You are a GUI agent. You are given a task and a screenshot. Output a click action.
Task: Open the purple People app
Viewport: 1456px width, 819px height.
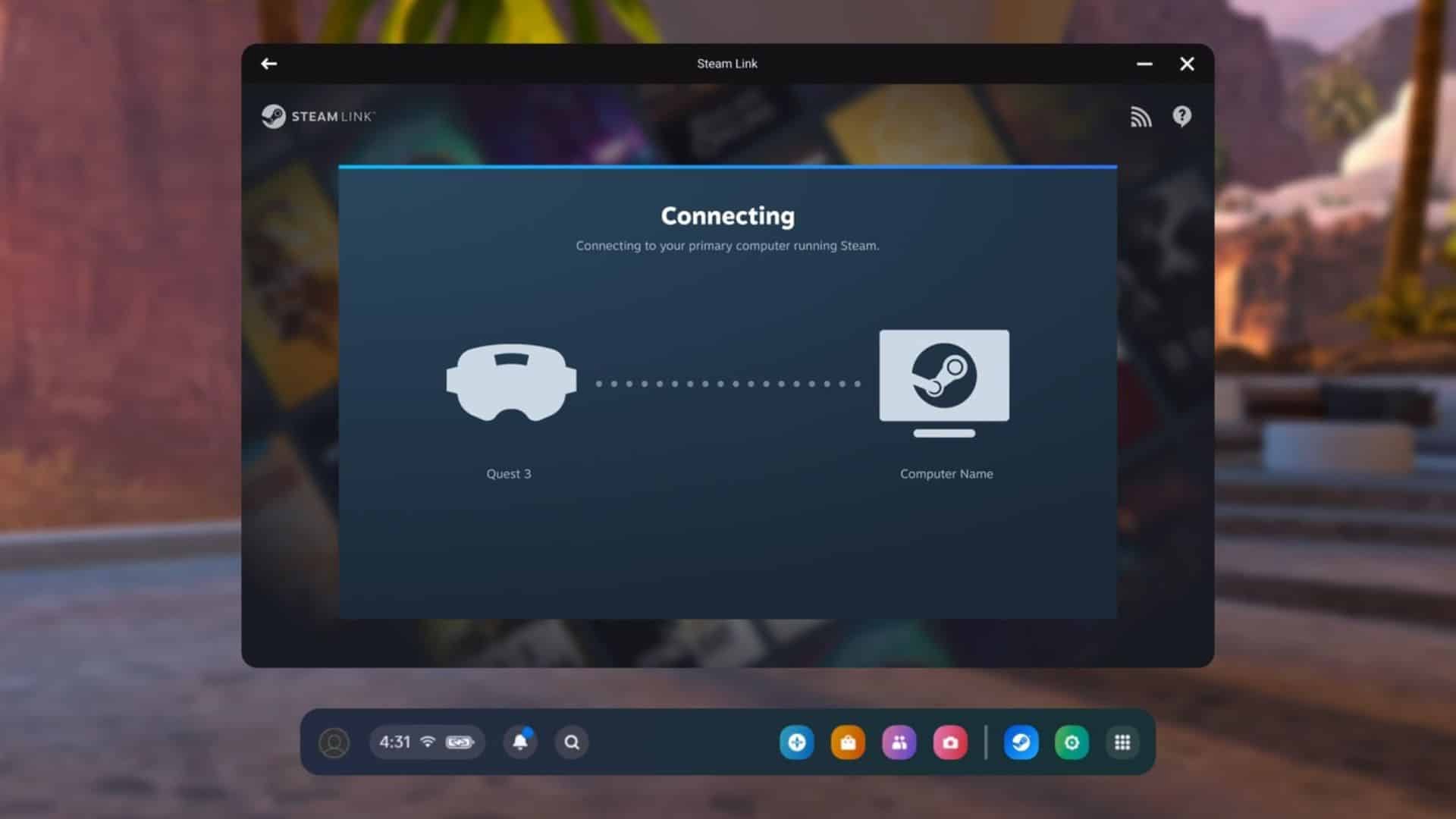899,742
